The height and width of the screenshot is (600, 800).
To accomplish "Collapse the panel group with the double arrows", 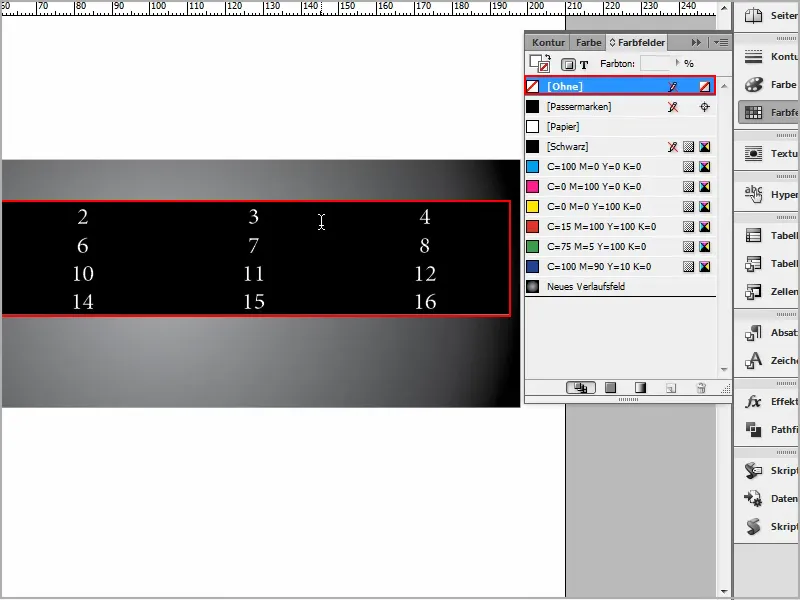I will click(x=697, y=42).
